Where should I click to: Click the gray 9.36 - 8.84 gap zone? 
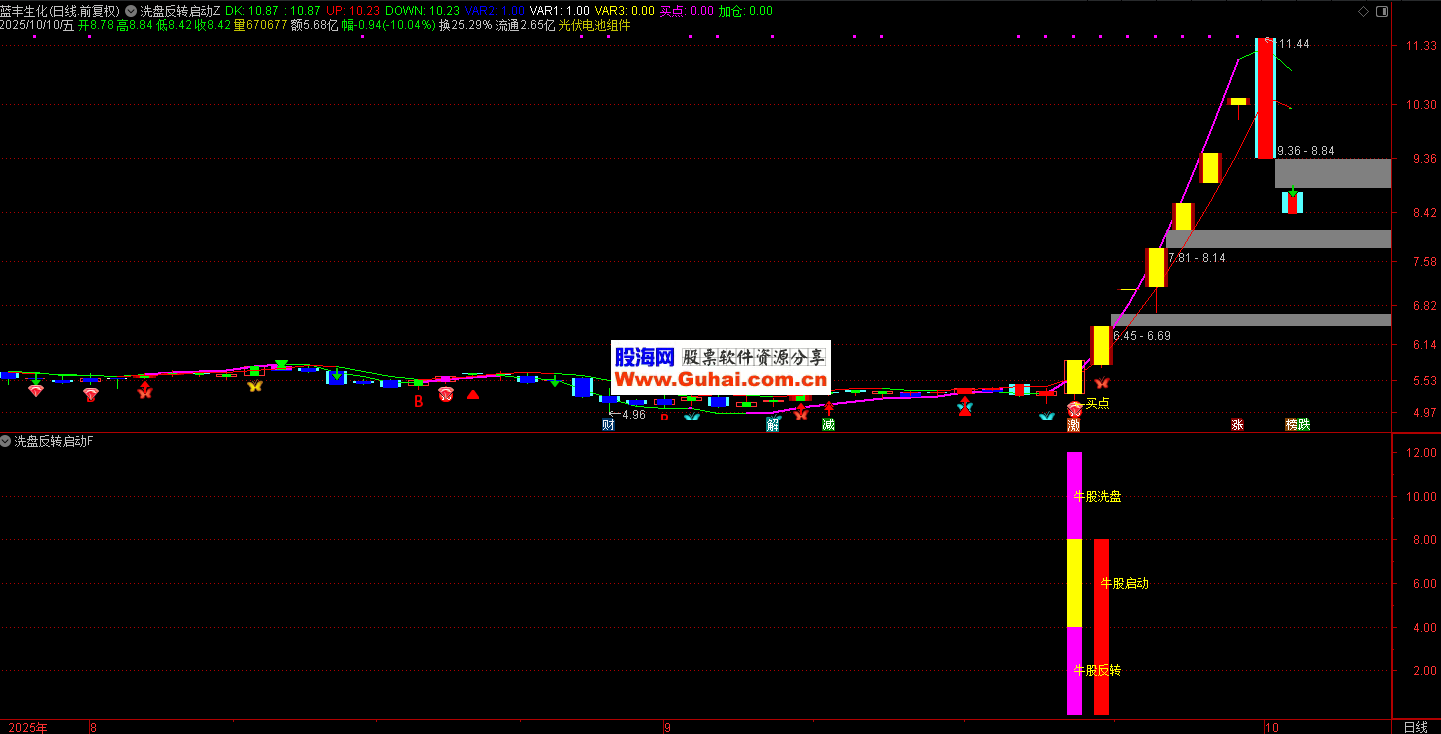tap(1332, 173)
